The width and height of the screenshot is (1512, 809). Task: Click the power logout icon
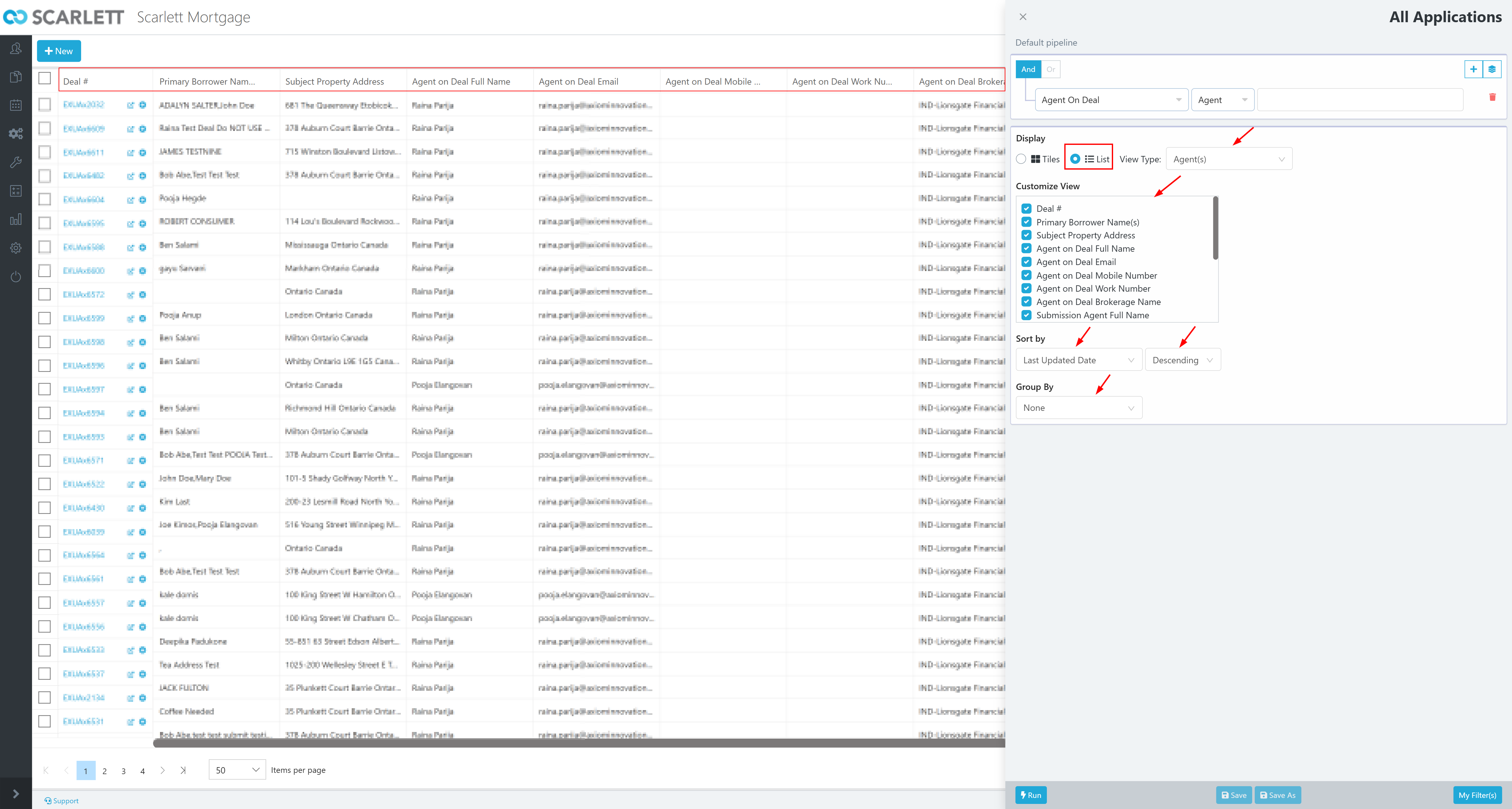(x=16, y=276)
